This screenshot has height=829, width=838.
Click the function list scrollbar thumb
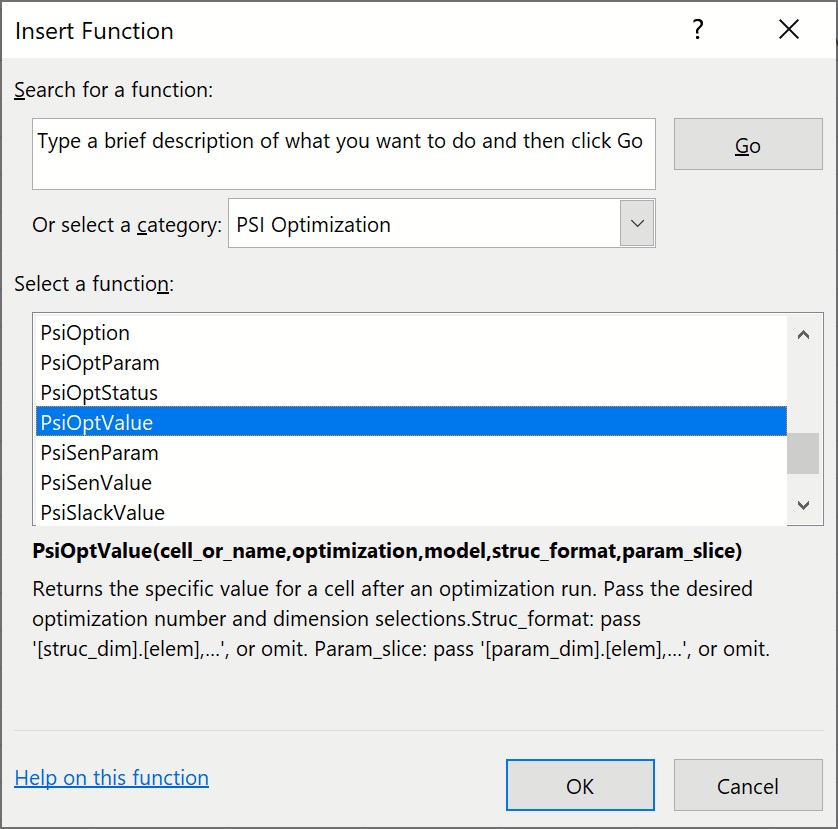pos(803,452)
